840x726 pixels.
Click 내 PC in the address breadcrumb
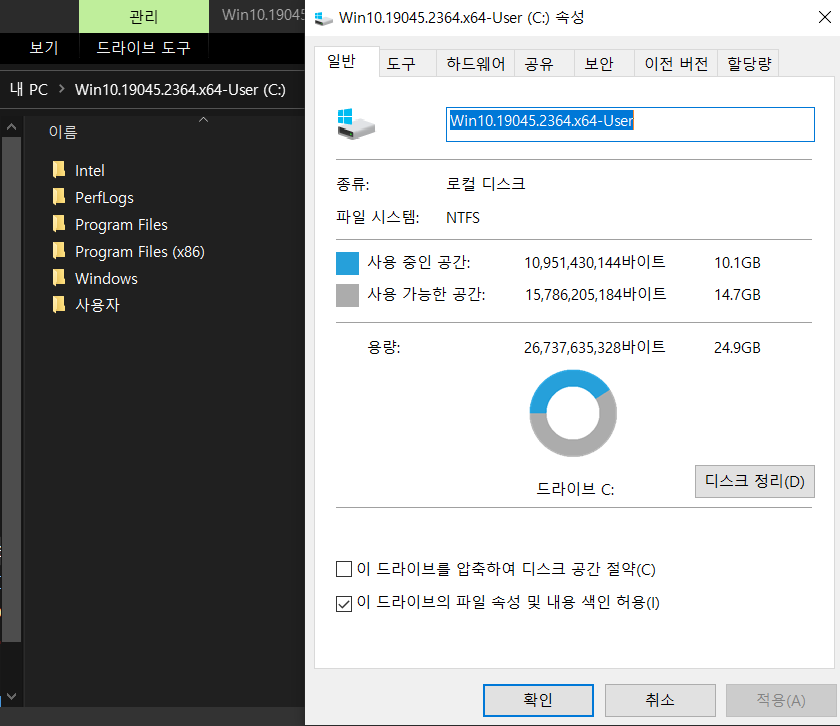coord(29,89)
